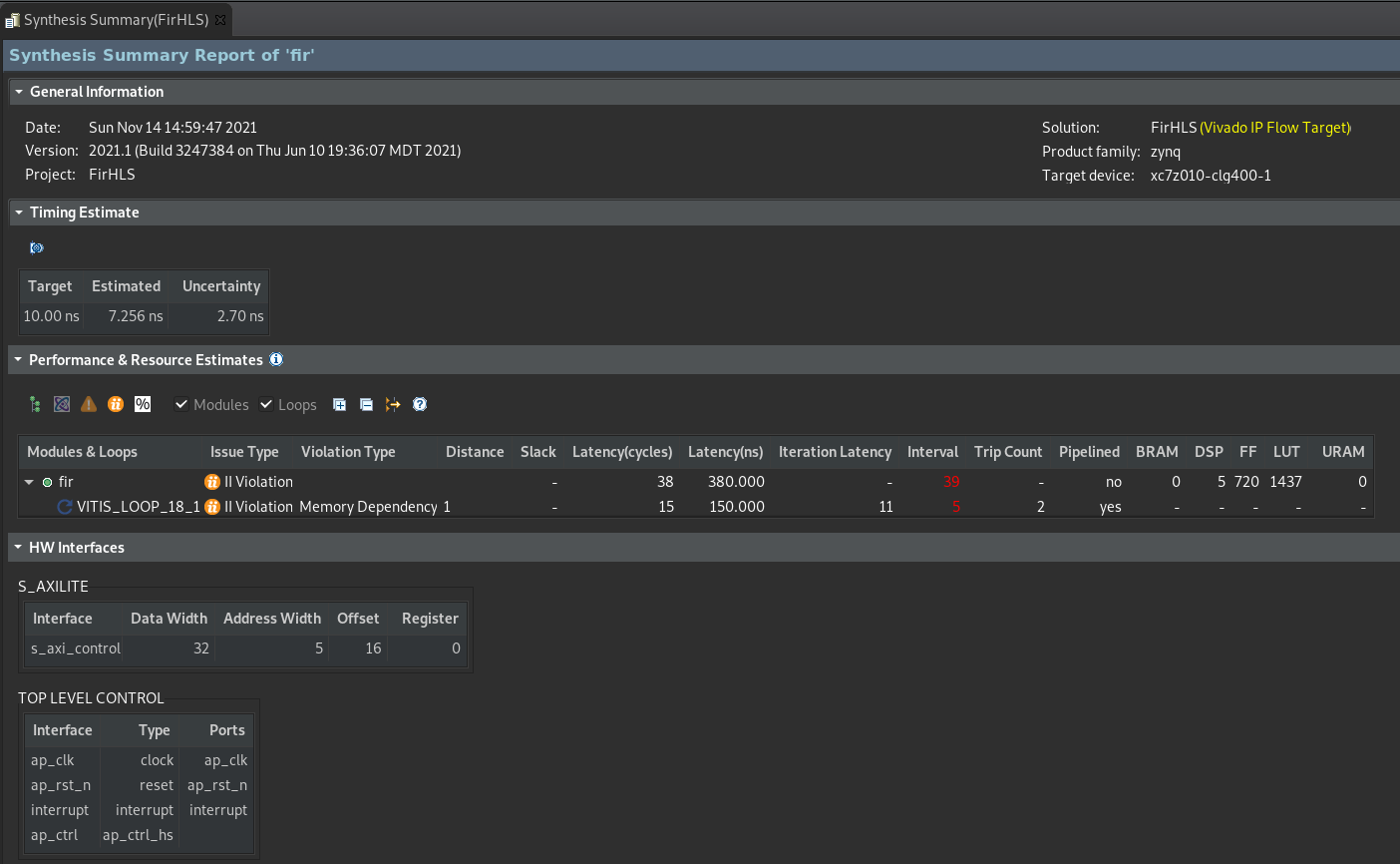1400x864 pixels.
Task: Click the Latency(cycles) column header
Action: click(622, 452)
